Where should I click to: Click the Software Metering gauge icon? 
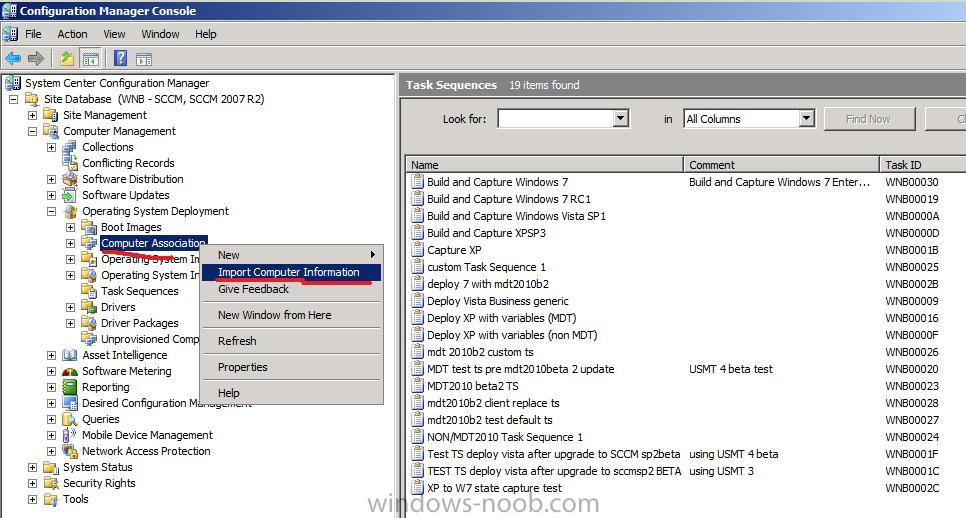tap(70, 371)
